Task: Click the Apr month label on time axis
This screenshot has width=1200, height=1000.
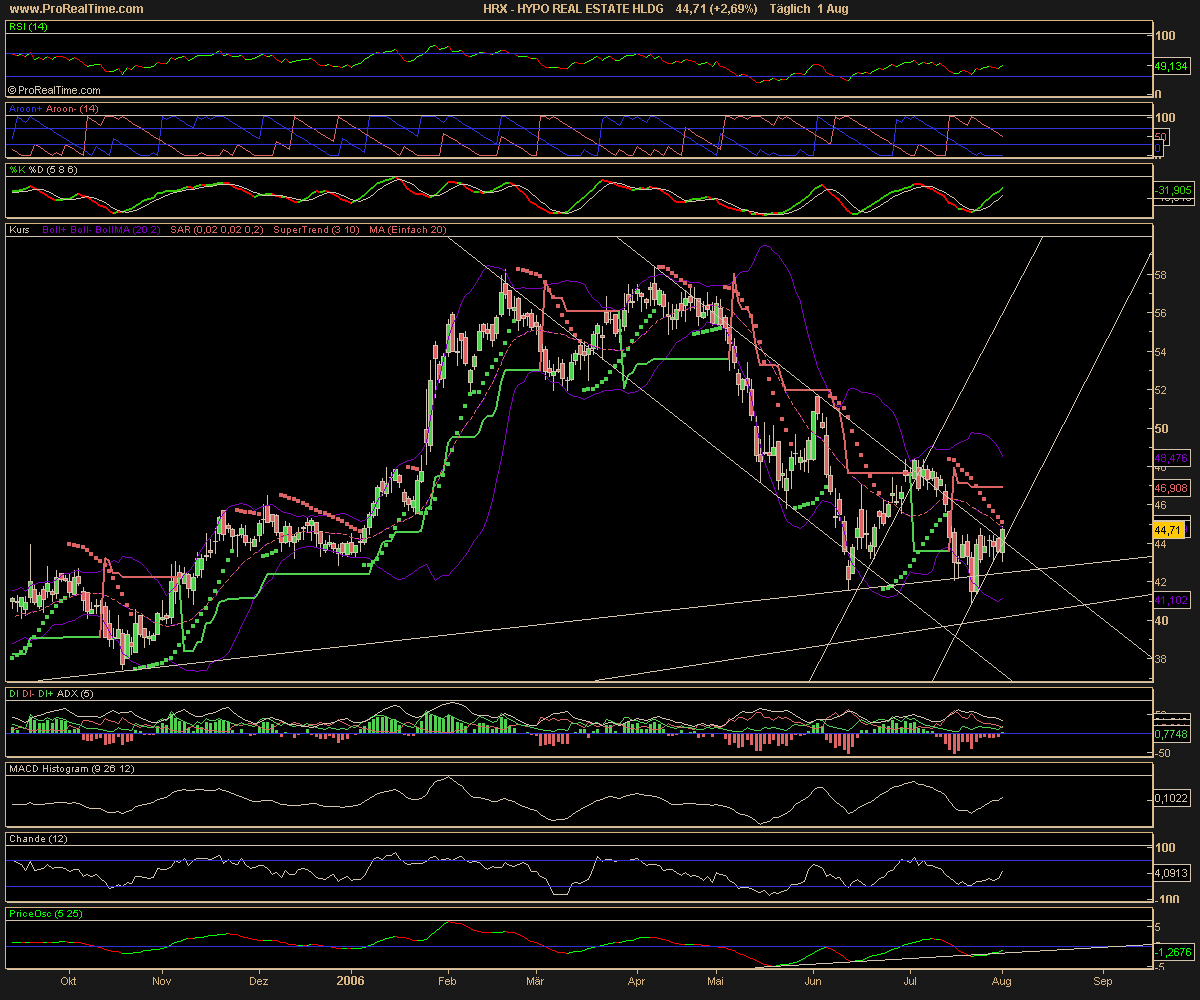Action: point(636,982)
